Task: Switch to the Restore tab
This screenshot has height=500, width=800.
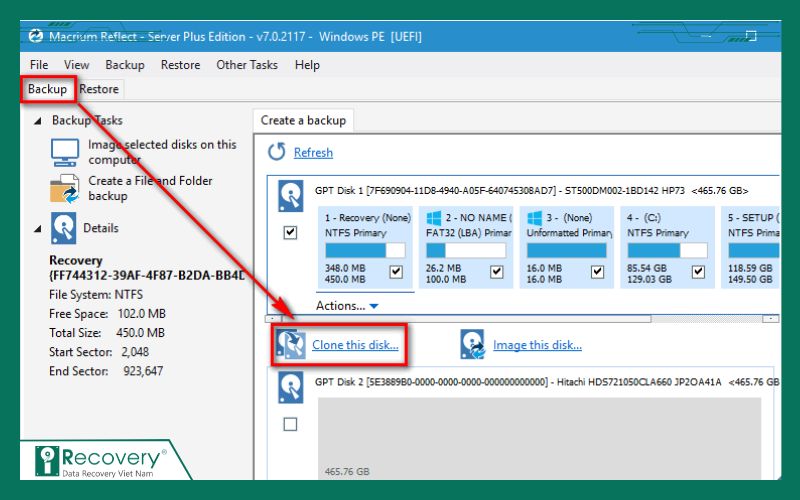Action: (99, 89)
